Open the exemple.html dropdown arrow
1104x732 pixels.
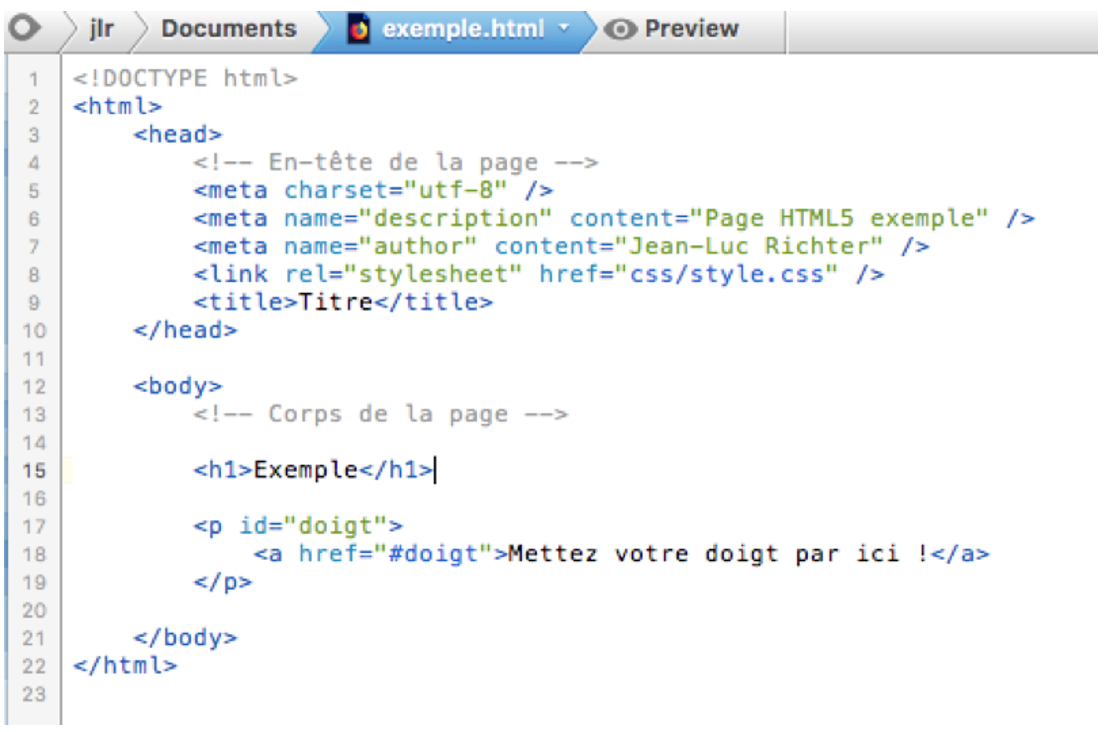click(562, 29)
